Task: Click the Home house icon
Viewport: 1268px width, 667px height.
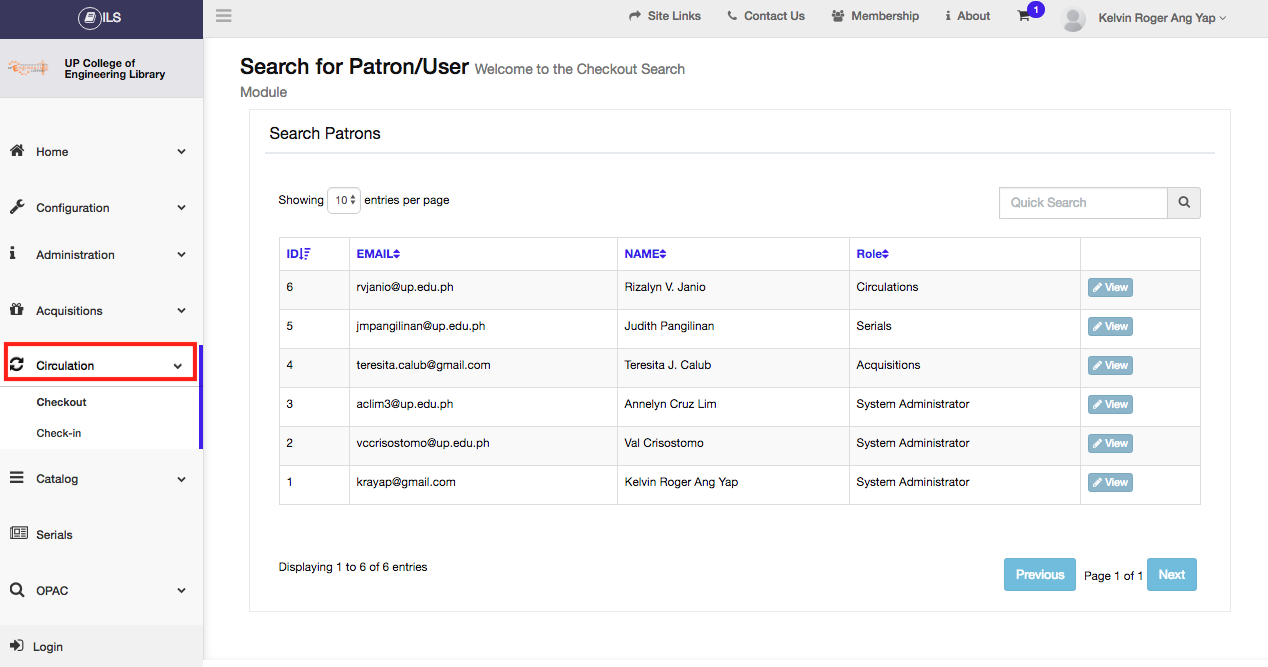Action: (16, 151)
